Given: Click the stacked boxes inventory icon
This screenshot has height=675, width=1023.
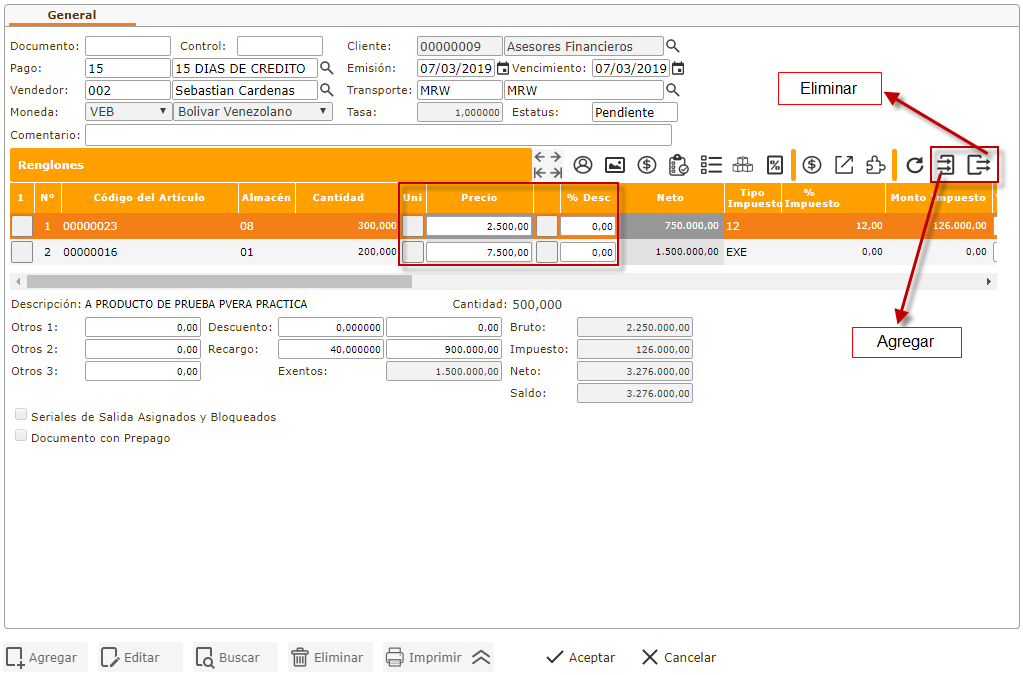Looking at the screenshot, I should (x=743, y=165).
